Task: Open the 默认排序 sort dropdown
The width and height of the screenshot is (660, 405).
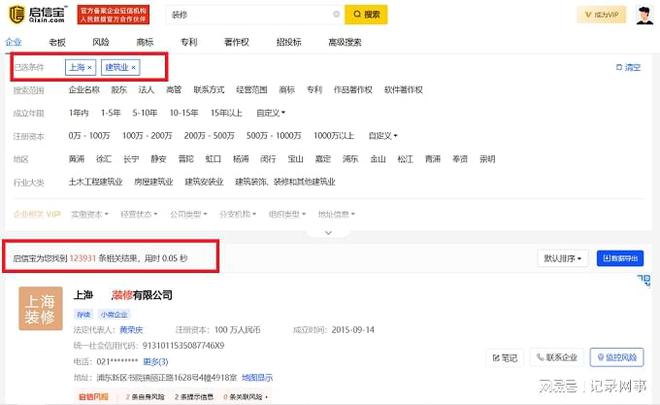Action: [x=562, y=258]
